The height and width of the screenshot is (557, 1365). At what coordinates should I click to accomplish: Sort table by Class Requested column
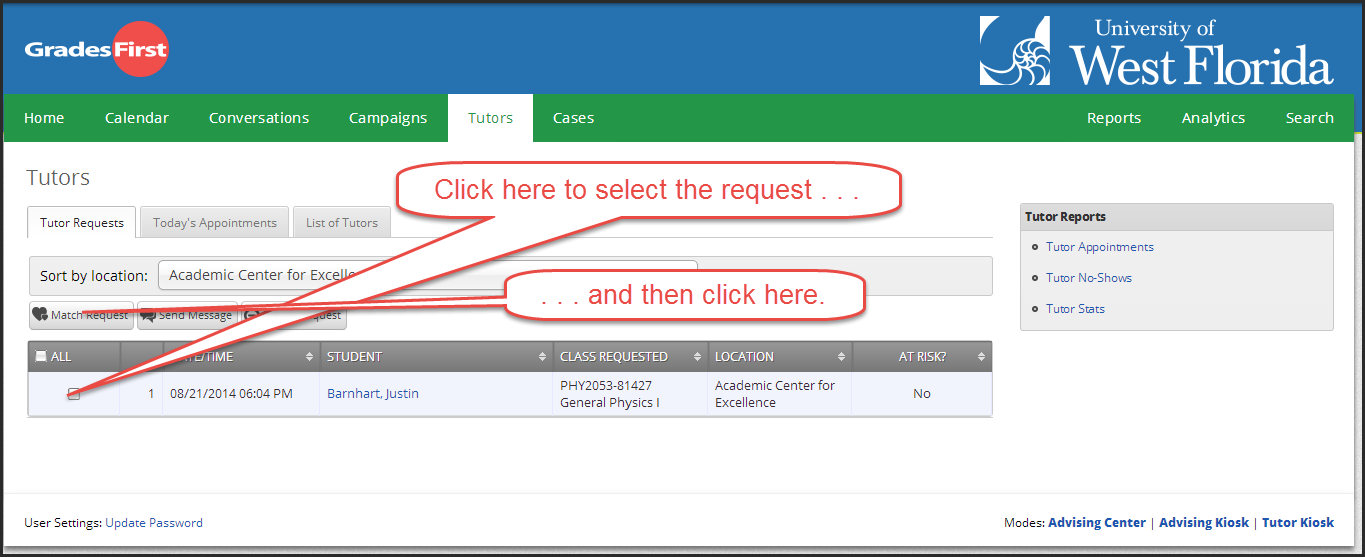pos(630,356)
